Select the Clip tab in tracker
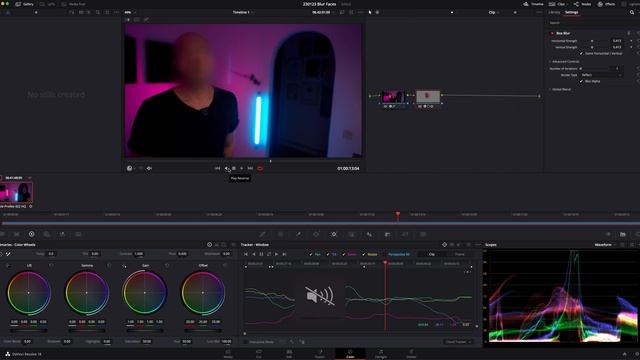640x360 pixels. [x=432, y=254]
